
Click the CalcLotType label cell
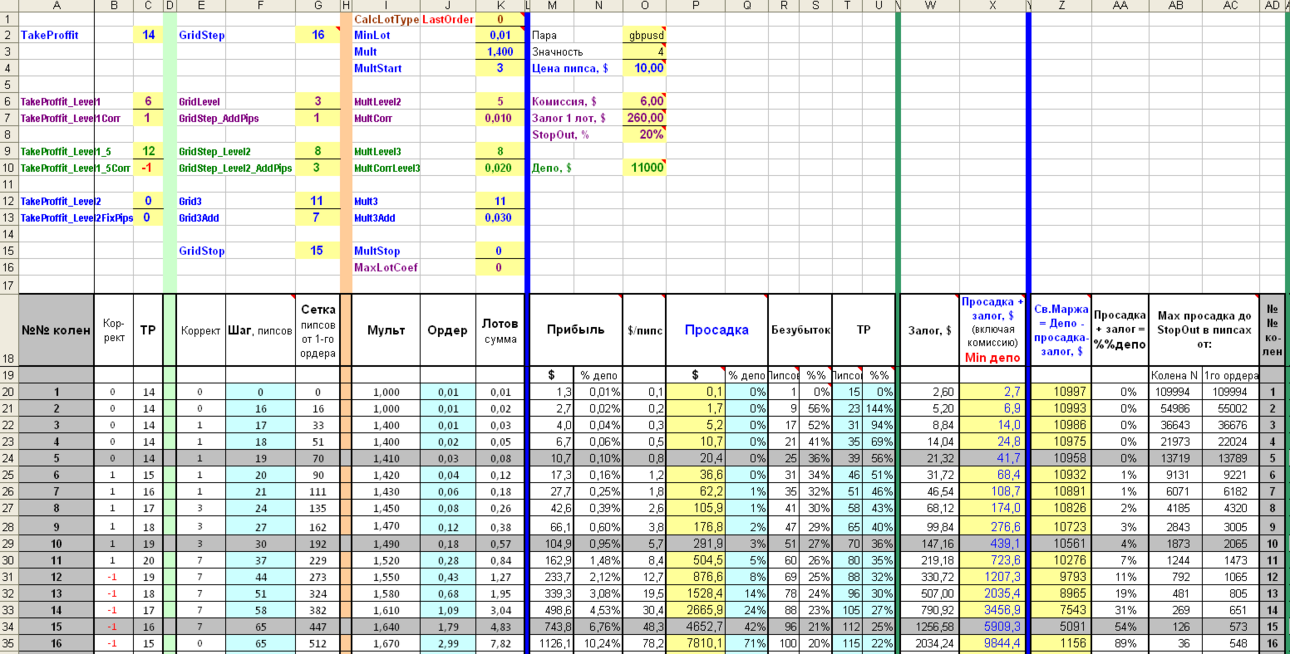point(386,19)
